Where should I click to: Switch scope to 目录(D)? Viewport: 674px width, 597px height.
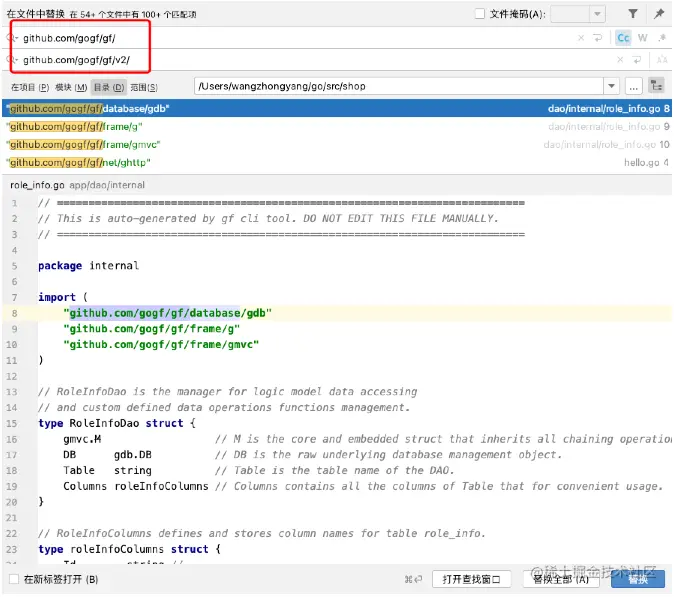coord(109,87)
